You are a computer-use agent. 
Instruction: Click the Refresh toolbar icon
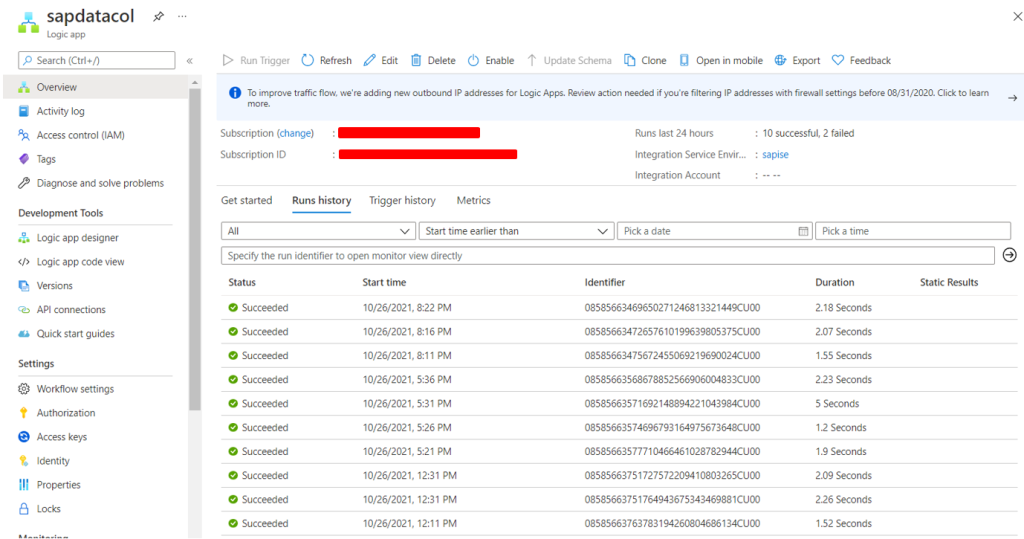(x=308, y=60)
